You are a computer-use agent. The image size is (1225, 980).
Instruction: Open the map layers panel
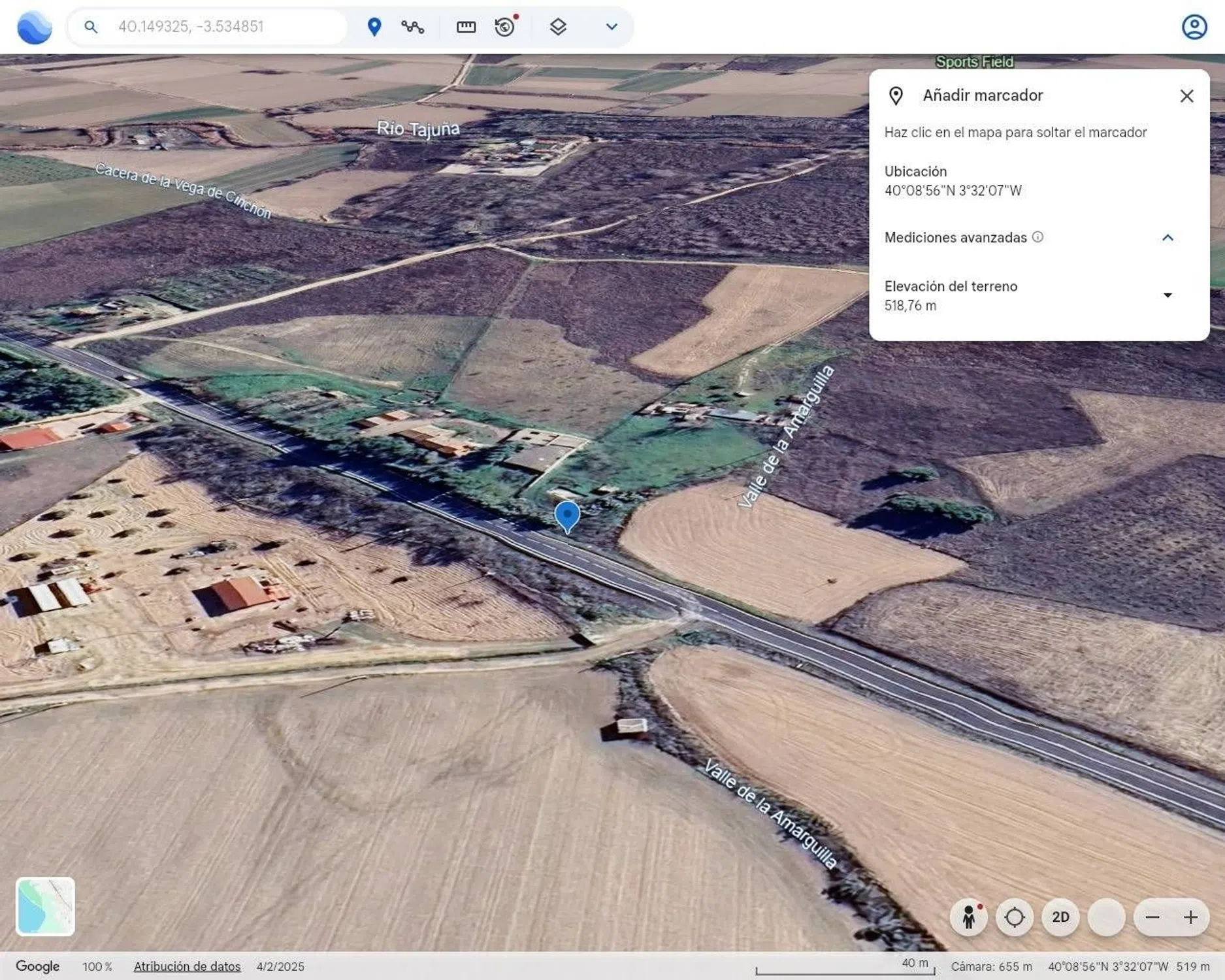[557, 27]
